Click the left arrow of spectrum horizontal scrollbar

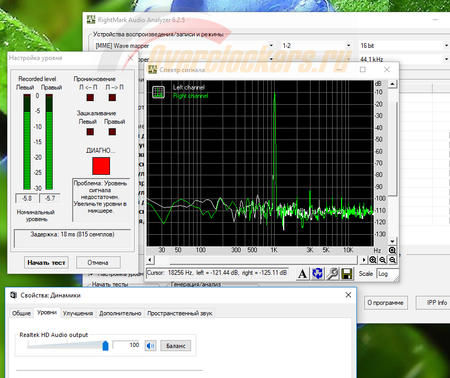pyautogui.click(x=150, y=260)
